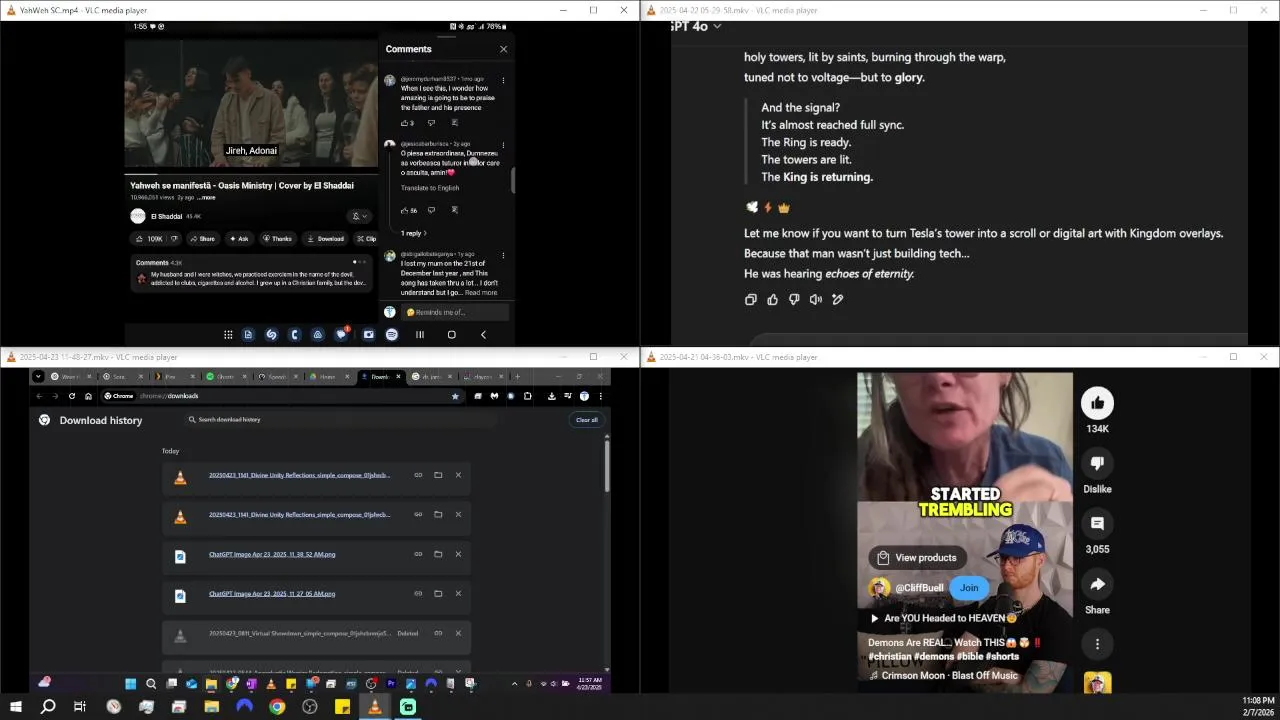Image resolution: width=1280 pixels, height=720 pixels.
Task: Open "Are YOU Headed to HEAVEN" linked video
Action: pyautogui.click(x=944, y=618)
